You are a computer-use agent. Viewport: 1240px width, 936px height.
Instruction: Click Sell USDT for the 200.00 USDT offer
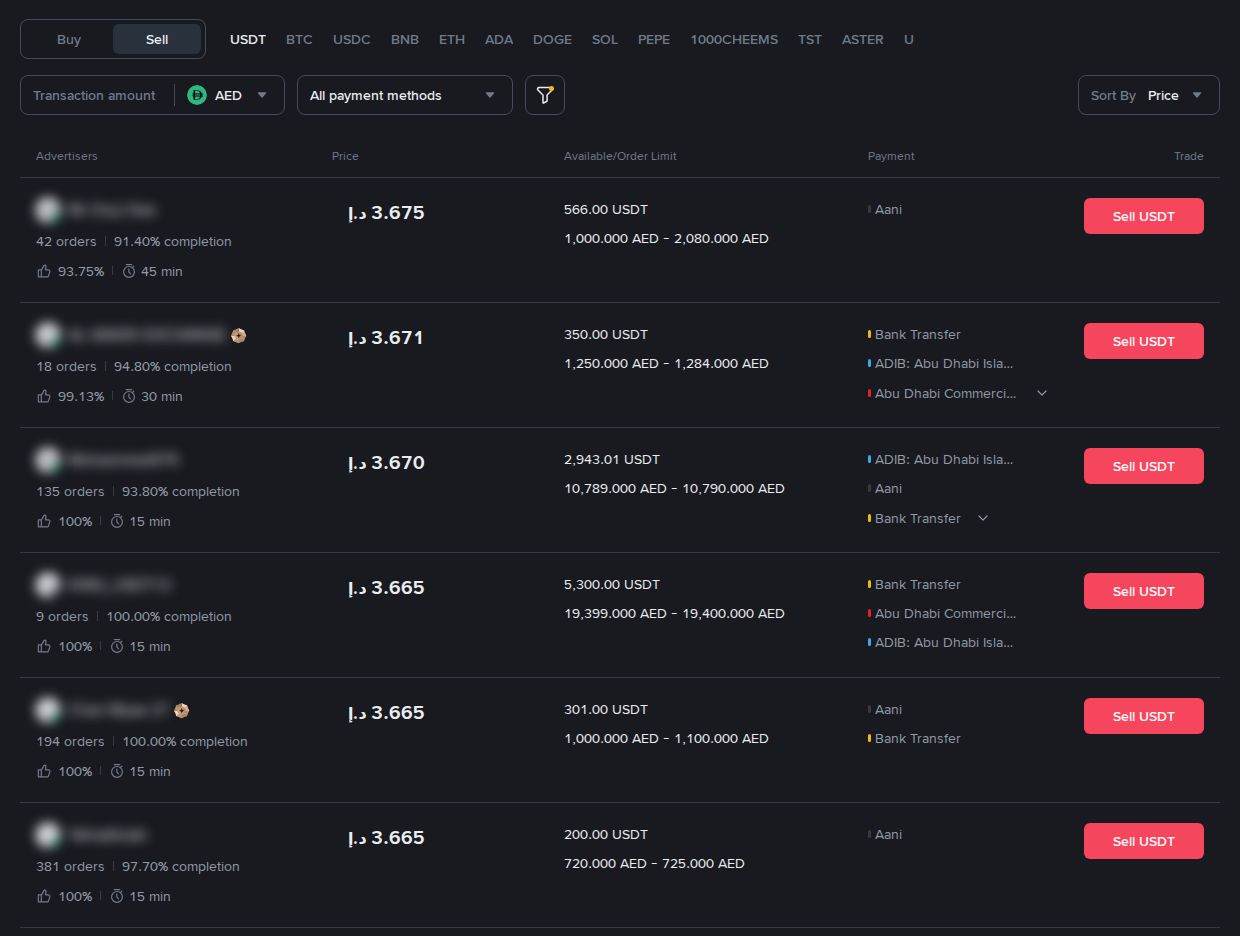point(1143,841)
